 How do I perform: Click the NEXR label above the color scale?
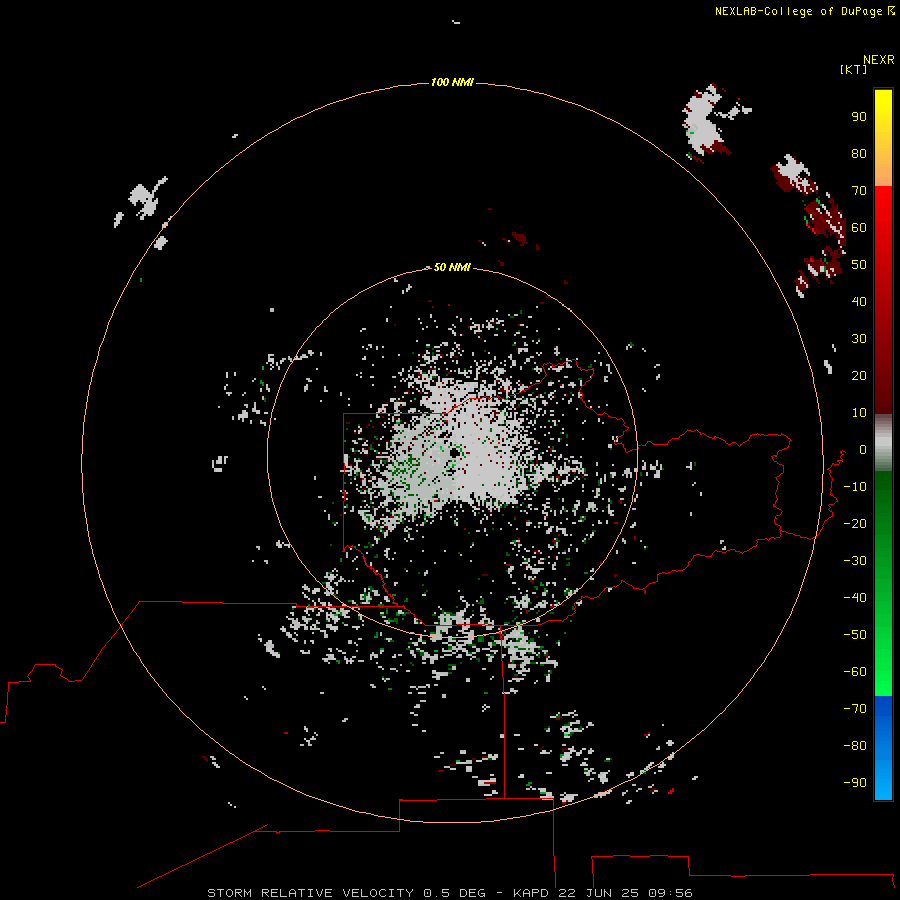tap(879, 60)
